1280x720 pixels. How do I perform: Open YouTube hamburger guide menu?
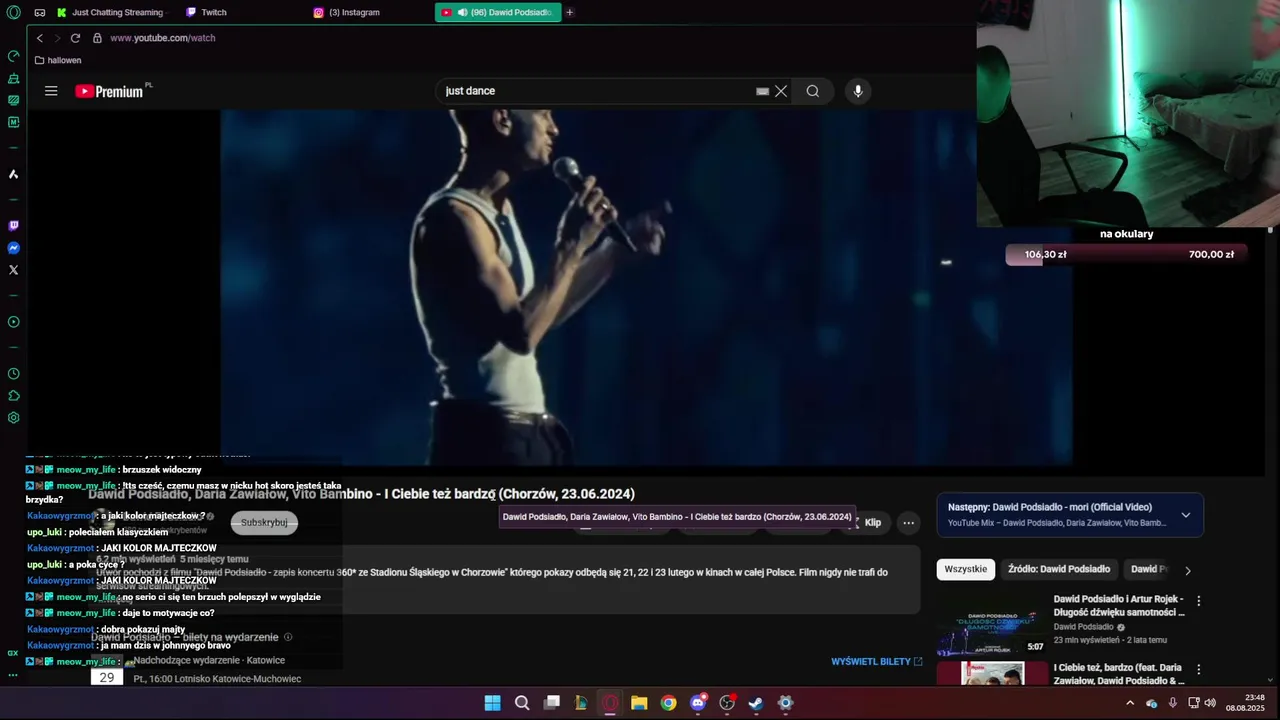51,91
